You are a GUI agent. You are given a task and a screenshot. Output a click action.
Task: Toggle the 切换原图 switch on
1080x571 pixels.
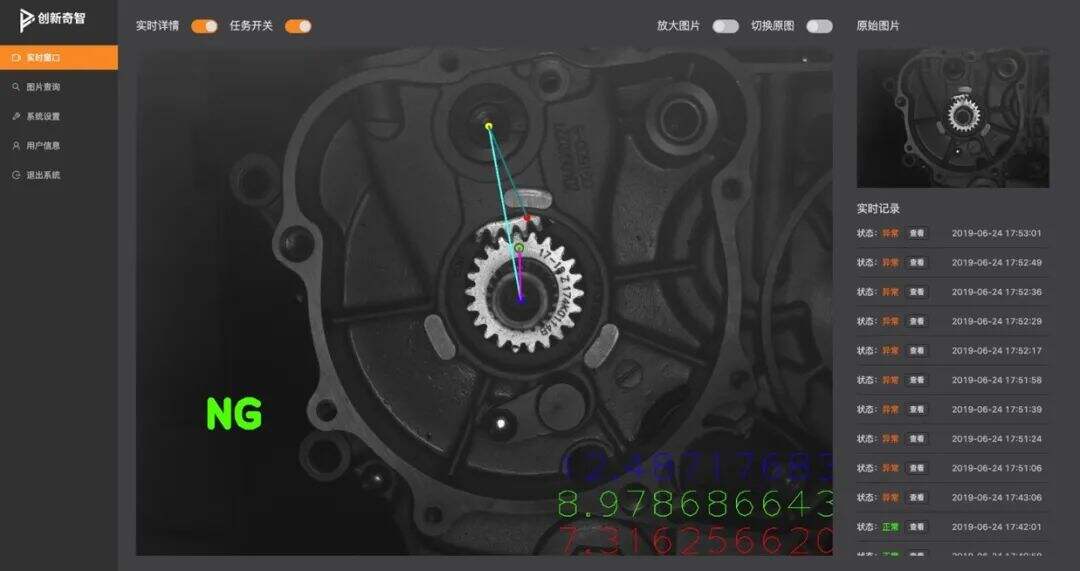819,26
